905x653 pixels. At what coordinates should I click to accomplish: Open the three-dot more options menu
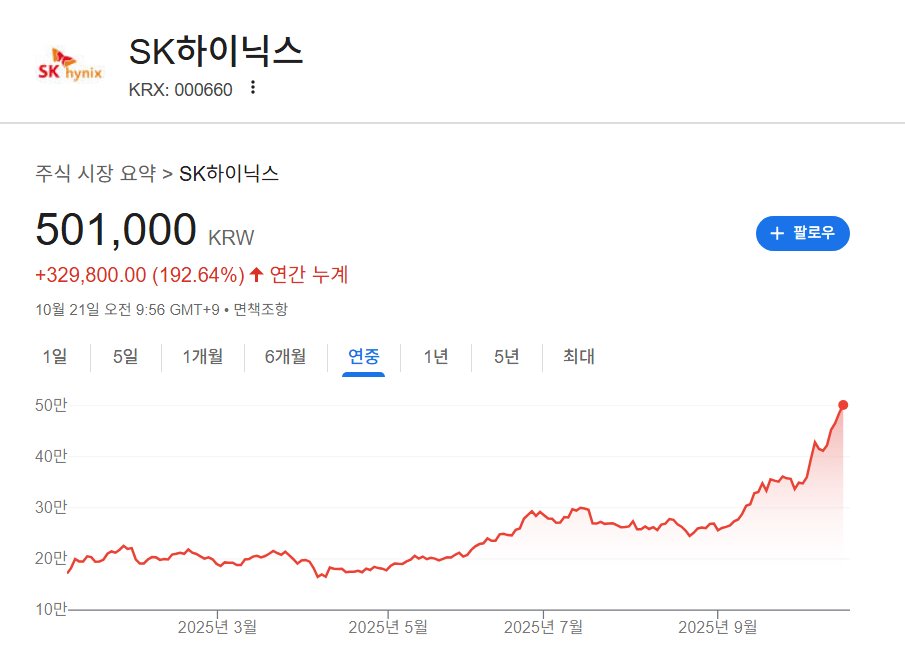(x=253, y=88)
